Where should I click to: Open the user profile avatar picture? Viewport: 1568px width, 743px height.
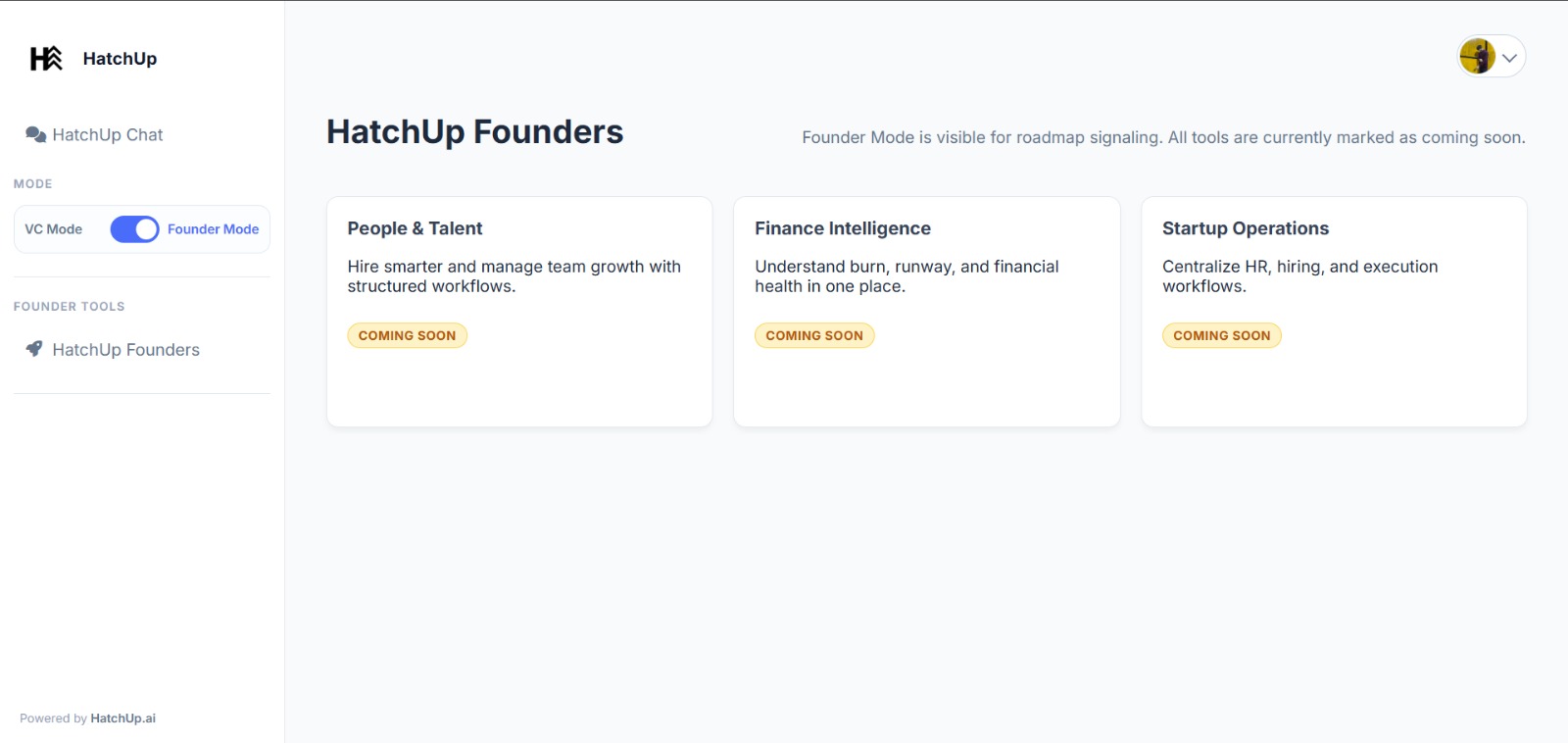click(x=1476, y=56)
